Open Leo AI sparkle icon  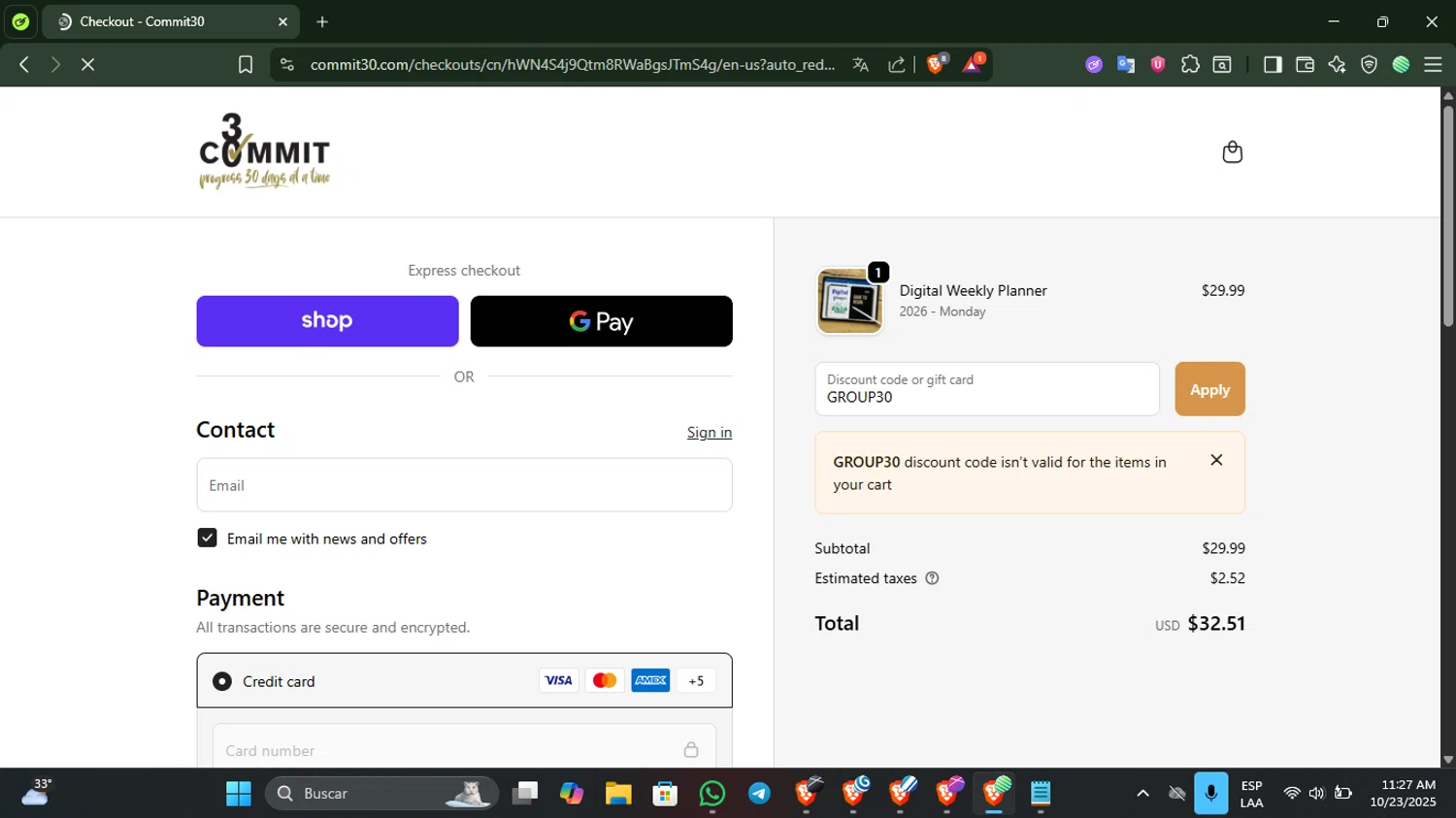[1337, 64]
